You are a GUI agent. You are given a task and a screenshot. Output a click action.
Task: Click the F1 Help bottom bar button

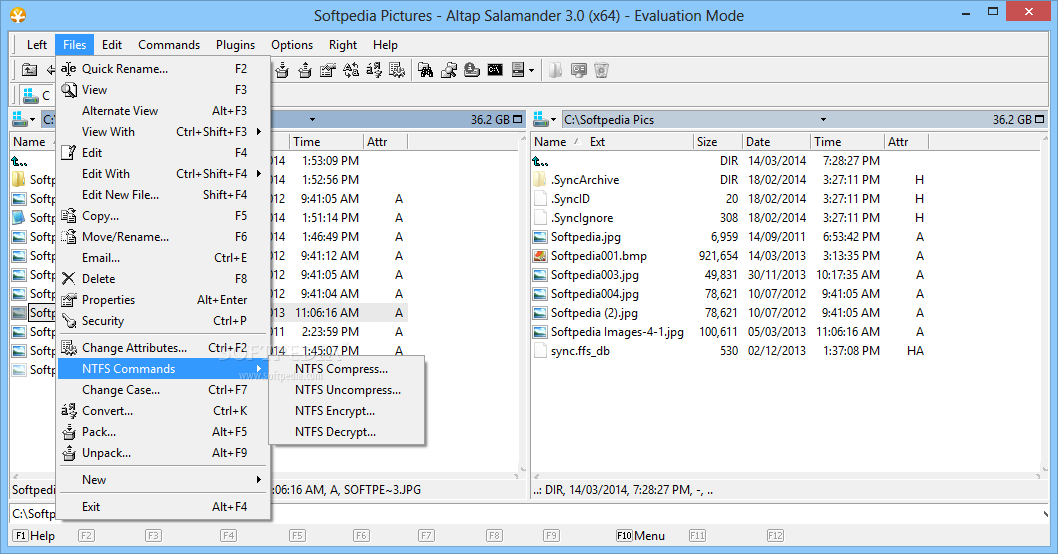pyautogui.click(x=34, y=536)
